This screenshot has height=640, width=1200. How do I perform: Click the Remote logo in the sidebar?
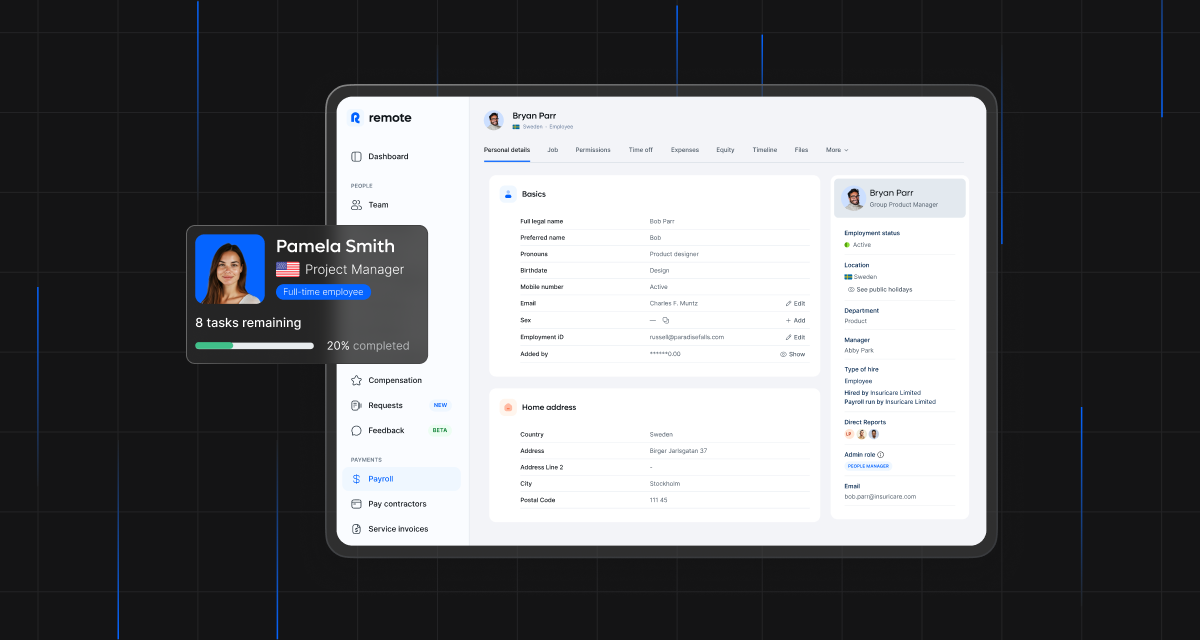click(x=380, y=118)
